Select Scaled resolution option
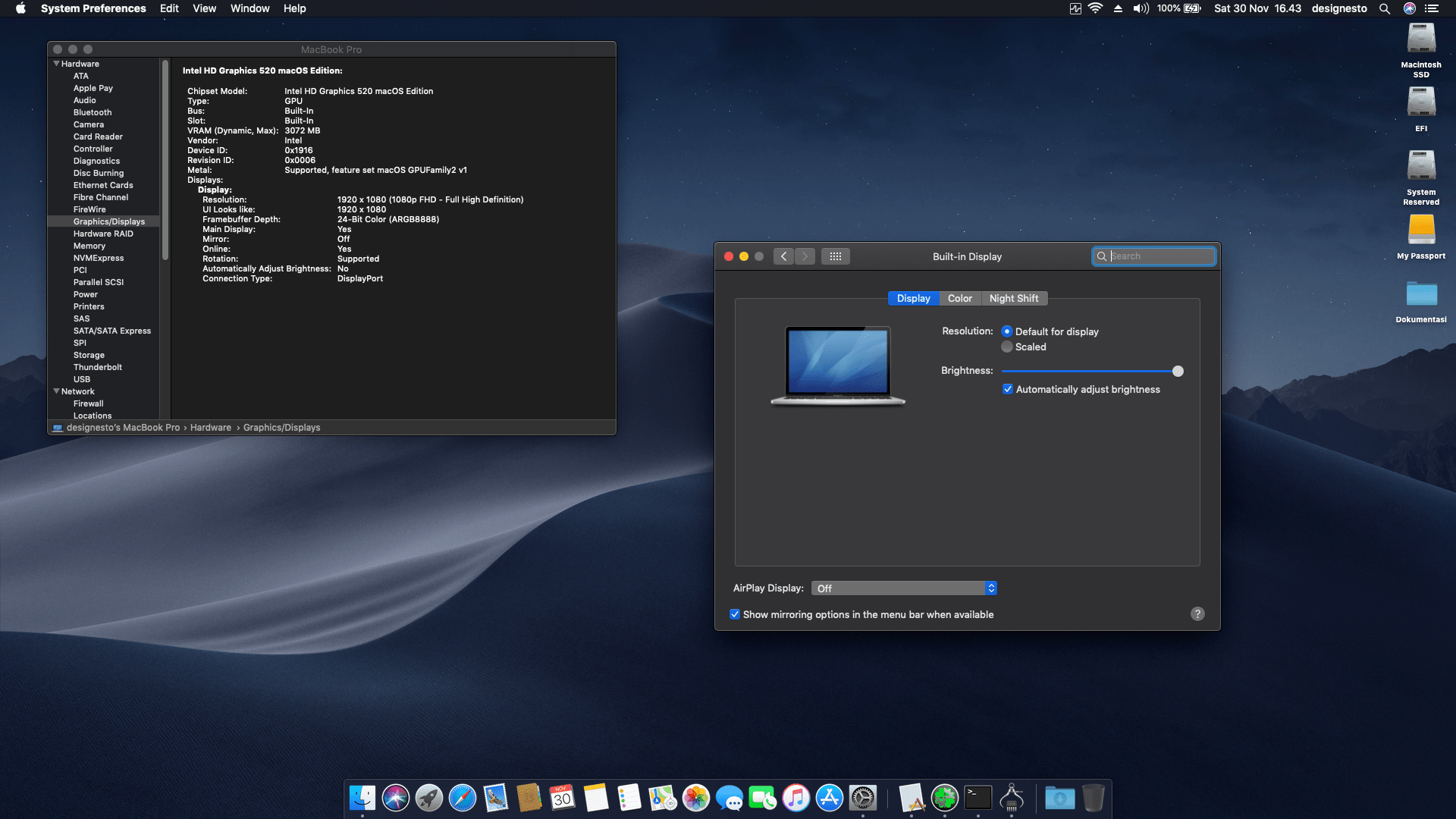The image size is (1456, 819). click(1007, 347)
